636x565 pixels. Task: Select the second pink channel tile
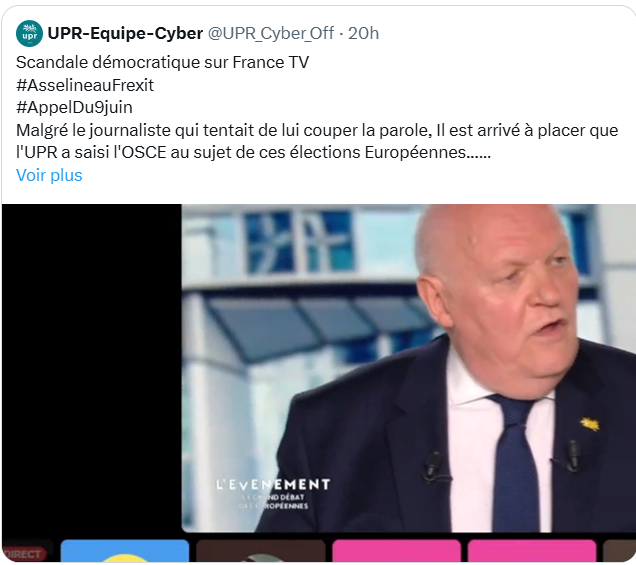coord(532,551)
